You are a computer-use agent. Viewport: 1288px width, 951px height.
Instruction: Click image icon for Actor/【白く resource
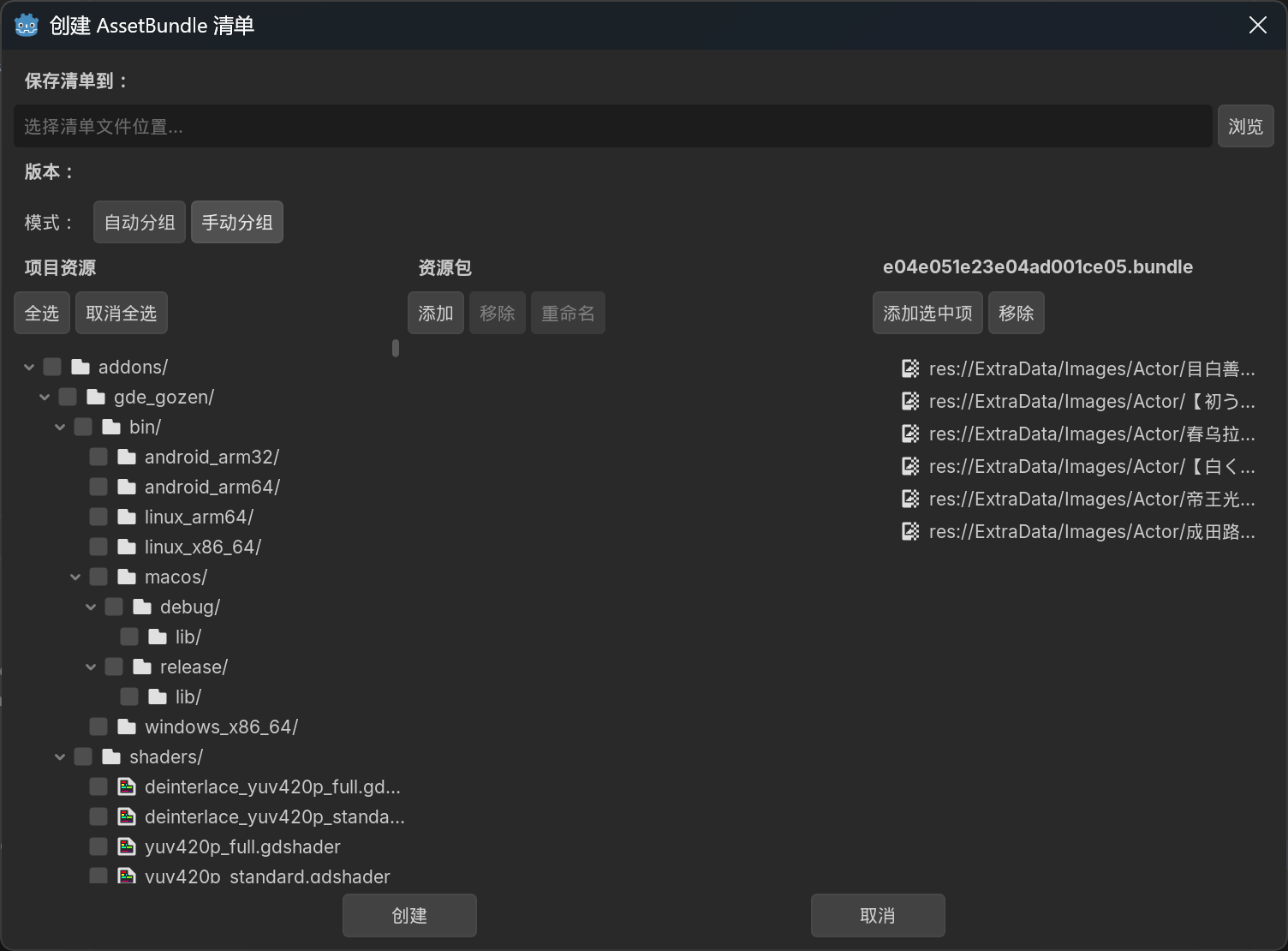(x=910, y=467)
